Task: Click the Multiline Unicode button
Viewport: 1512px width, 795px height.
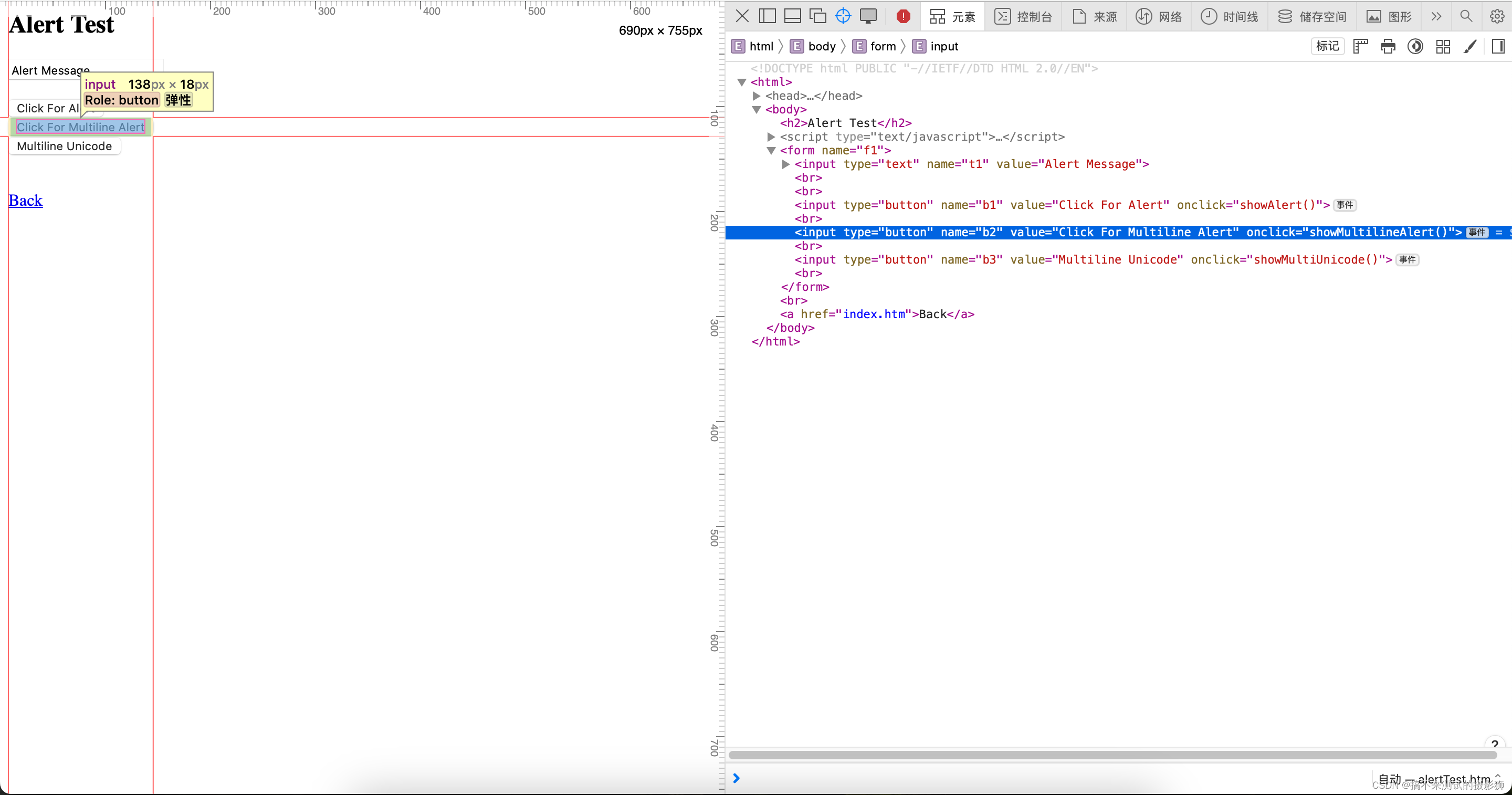Action: 65,146
